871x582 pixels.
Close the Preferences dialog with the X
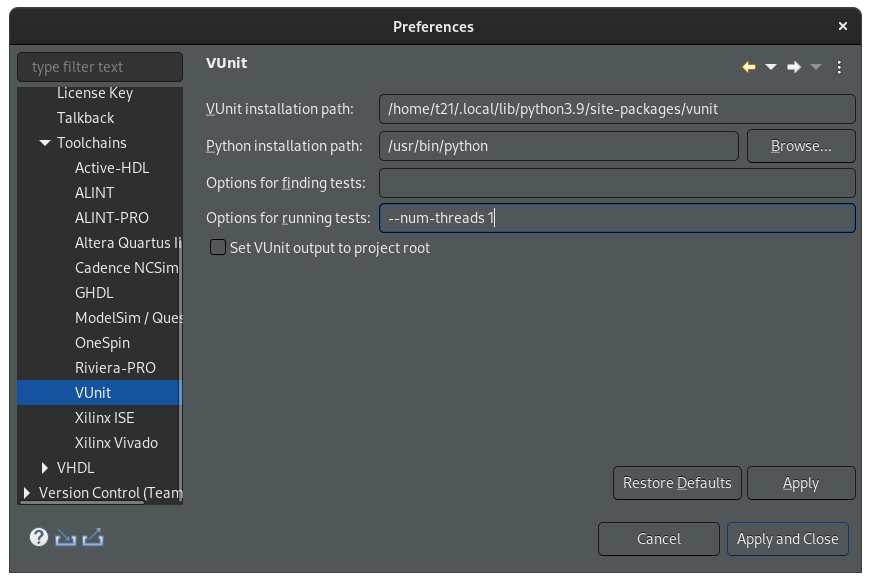click(x=843, y=26)
